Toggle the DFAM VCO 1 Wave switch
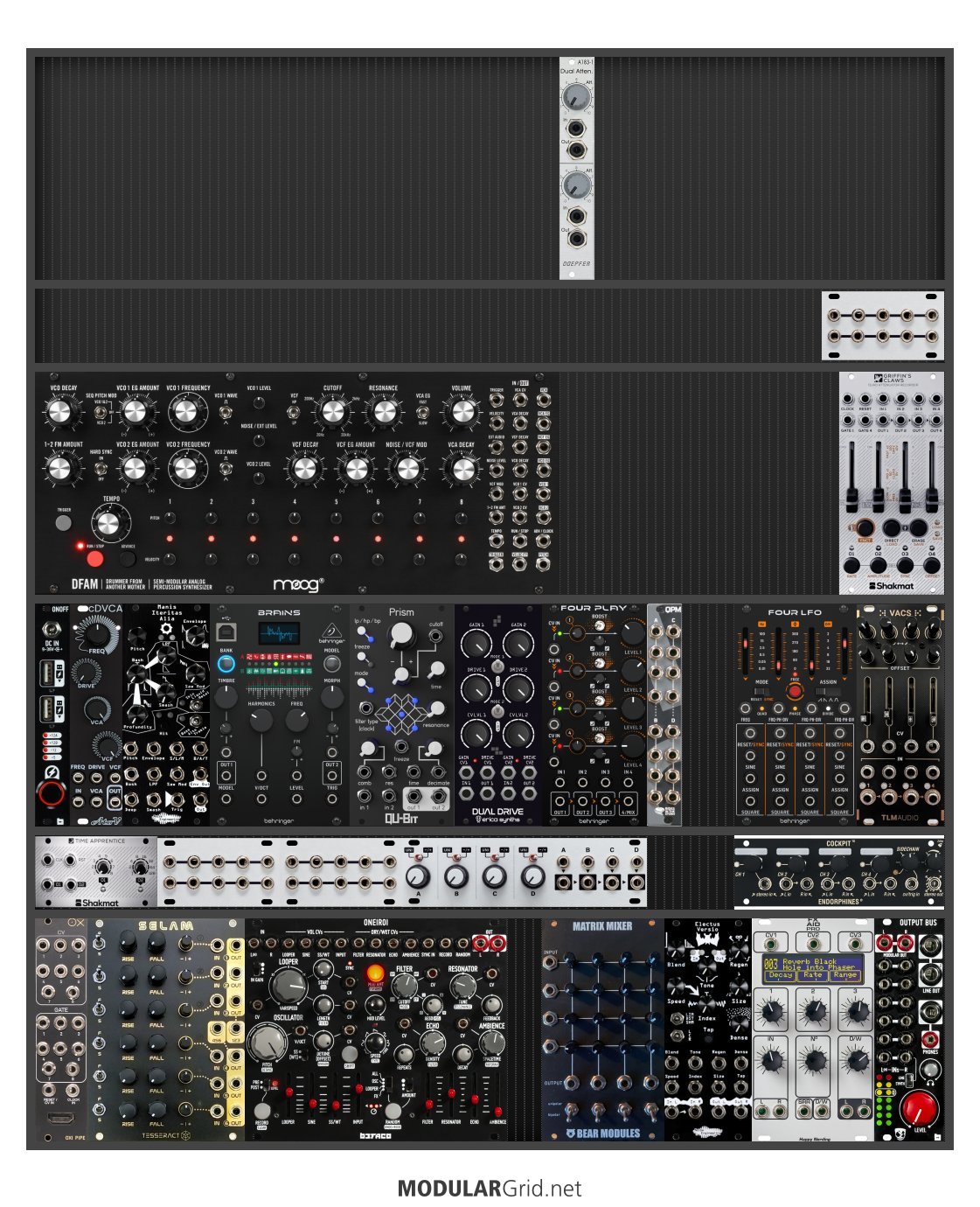The image size is (980, 1207). (x=226, y=411)
